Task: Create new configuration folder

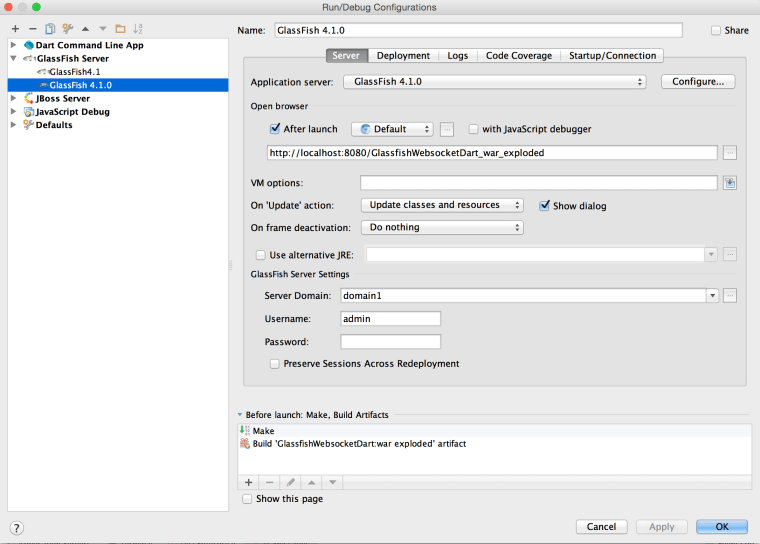Action: (120, 29)
